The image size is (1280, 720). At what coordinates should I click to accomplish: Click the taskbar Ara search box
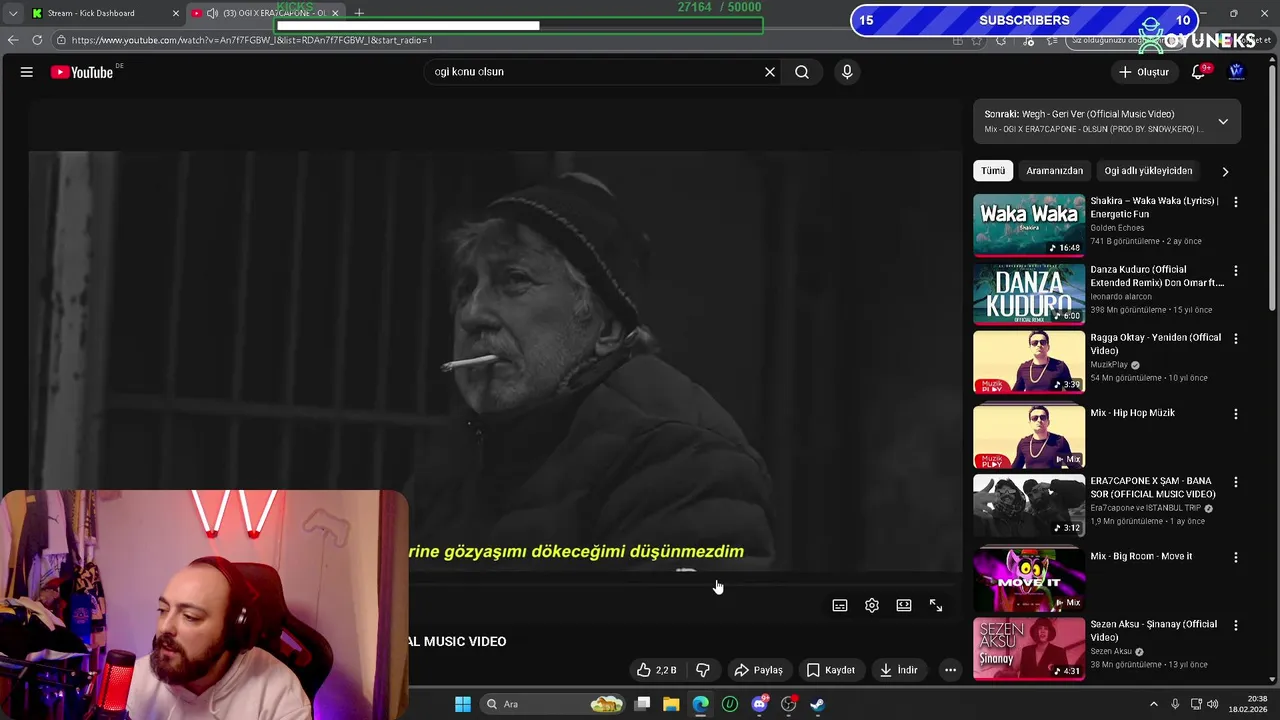pyautogui.click(x=550, y=704)
